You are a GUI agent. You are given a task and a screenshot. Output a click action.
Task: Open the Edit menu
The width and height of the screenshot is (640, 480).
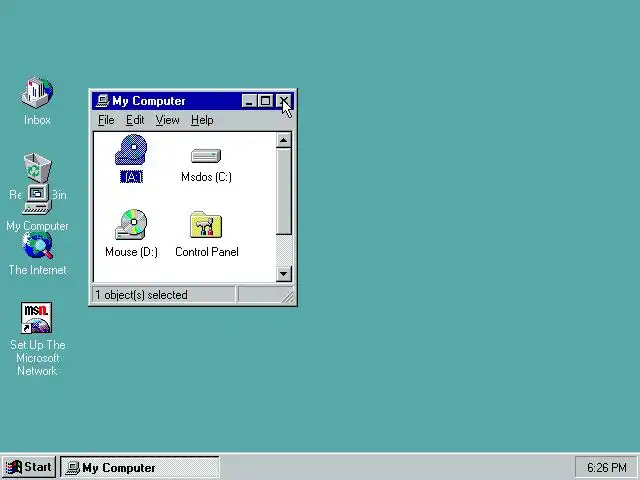pyautogui.click(x=135, y=120)
